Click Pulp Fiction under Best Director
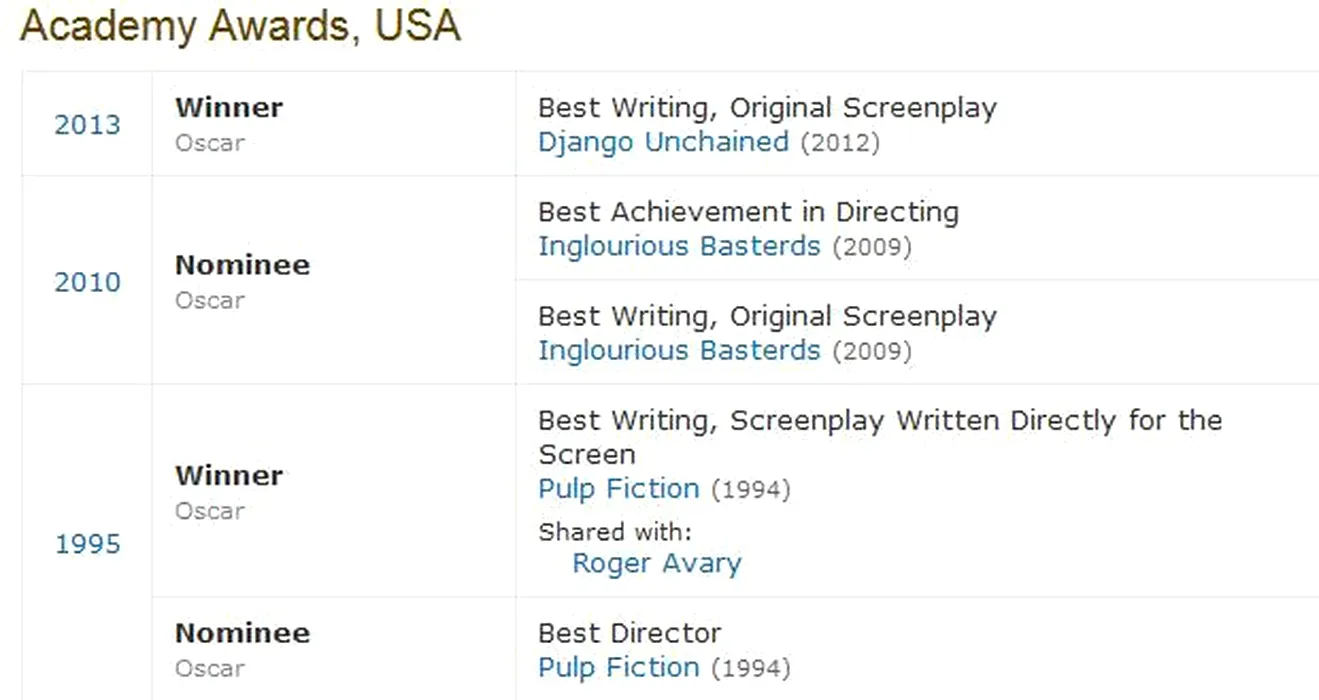This screenshot has width=1319, height=700. [619, 667]
